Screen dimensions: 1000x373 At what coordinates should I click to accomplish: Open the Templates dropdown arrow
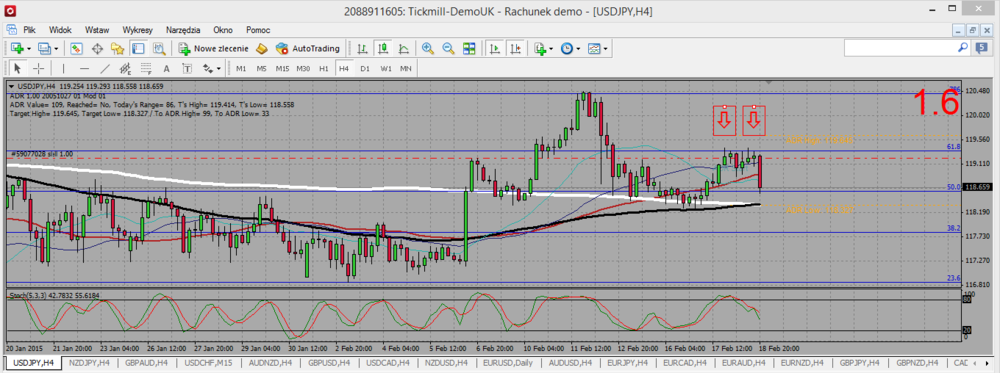pos(605,48)
